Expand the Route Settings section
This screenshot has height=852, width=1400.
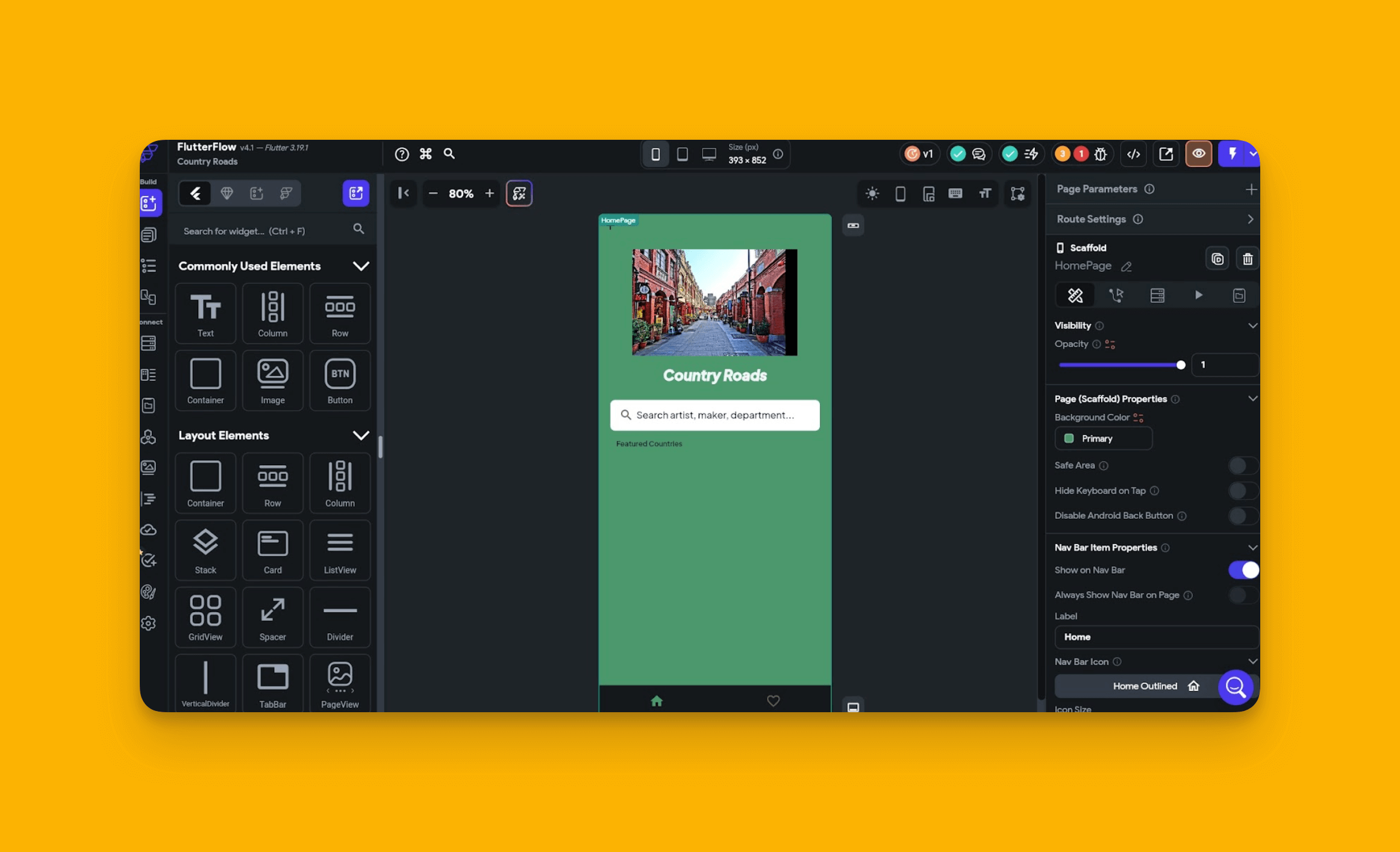(x=1250, y=219)
